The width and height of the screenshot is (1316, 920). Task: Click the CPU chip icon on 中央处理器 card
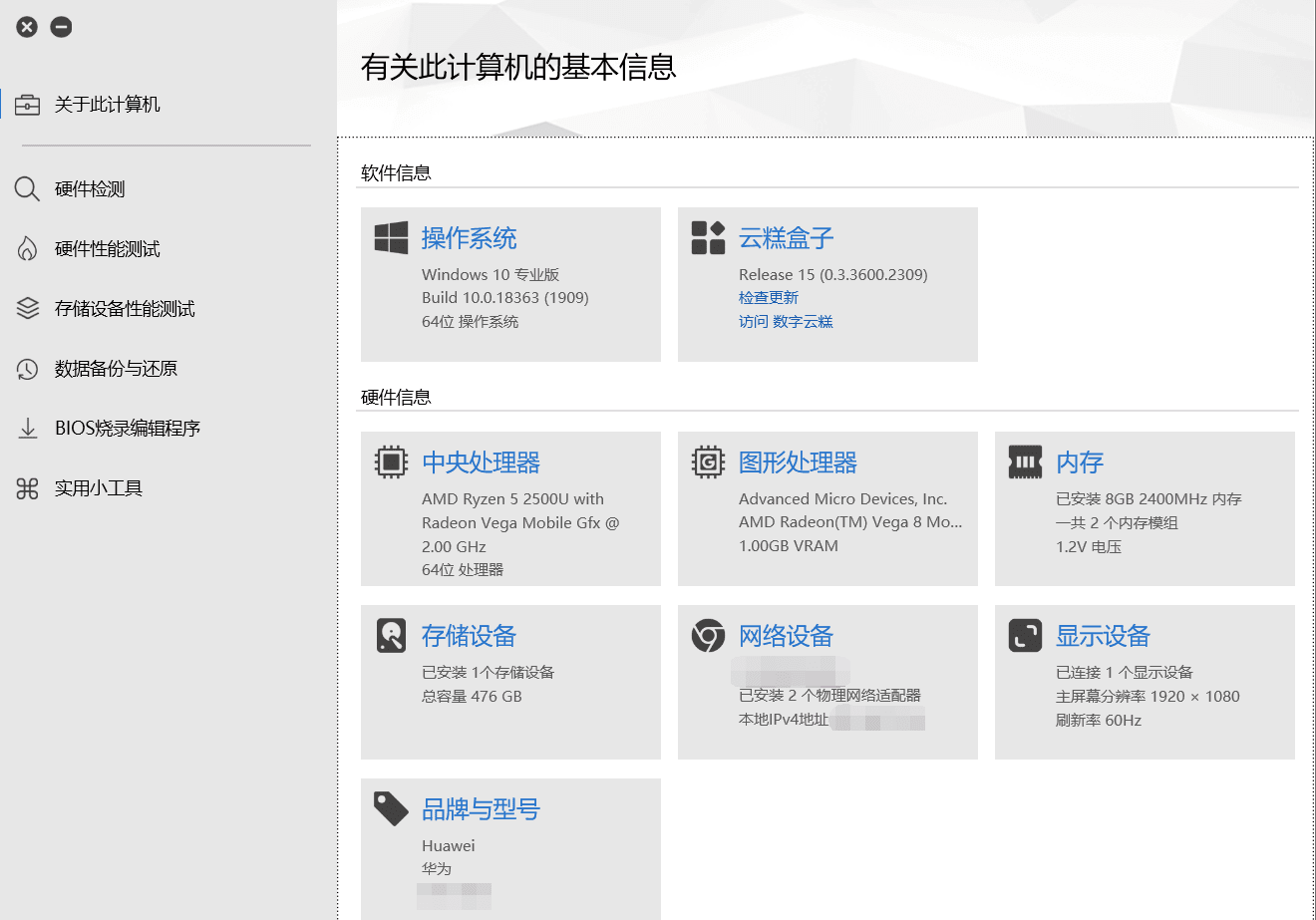[x=391, y=461]
